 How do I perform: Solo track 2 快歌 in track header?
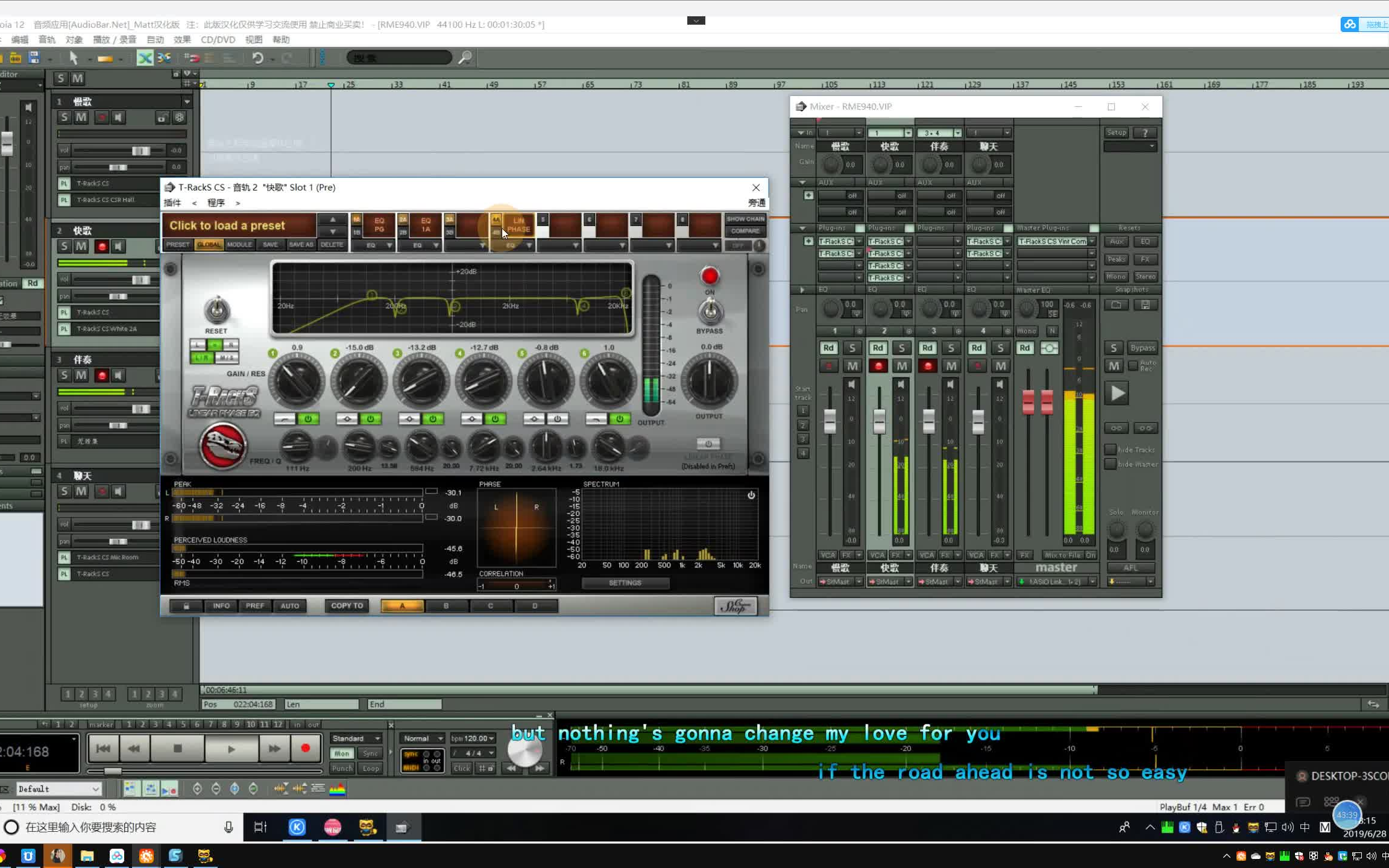[x=65, y=246]
